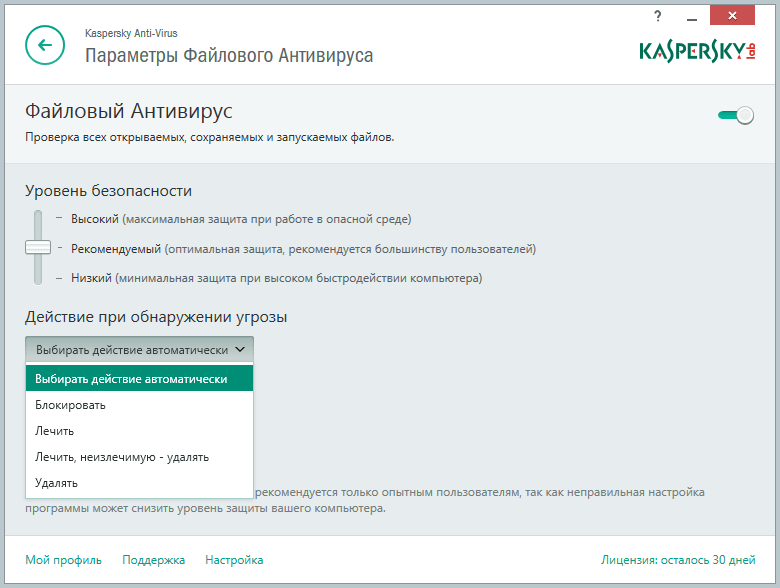780x588 pixels.
Task: Open help with the question mark icon
Action: pos(658,16)
